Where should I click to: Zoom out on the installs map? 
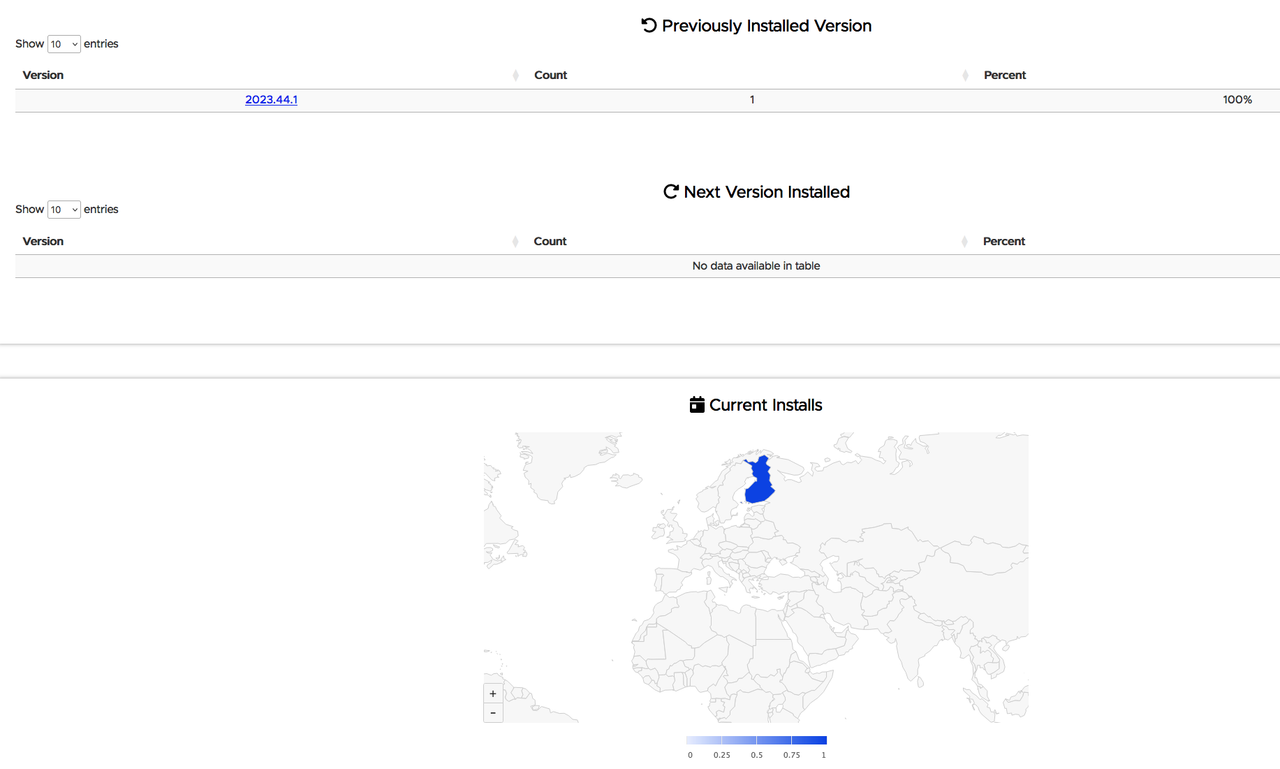click(x=493, y=713)
